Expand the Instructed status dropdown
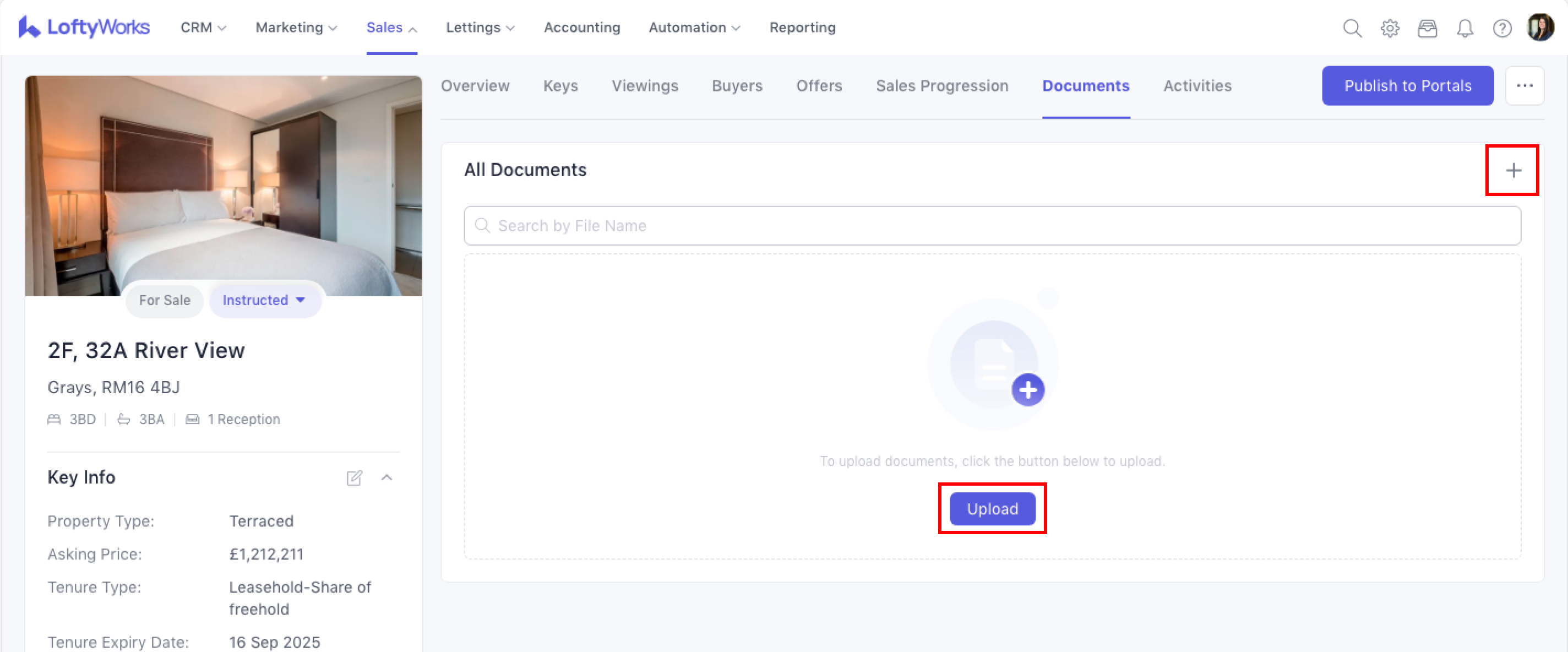The height and width of the screenshot is (652, 1568). [x=264, y=300]
